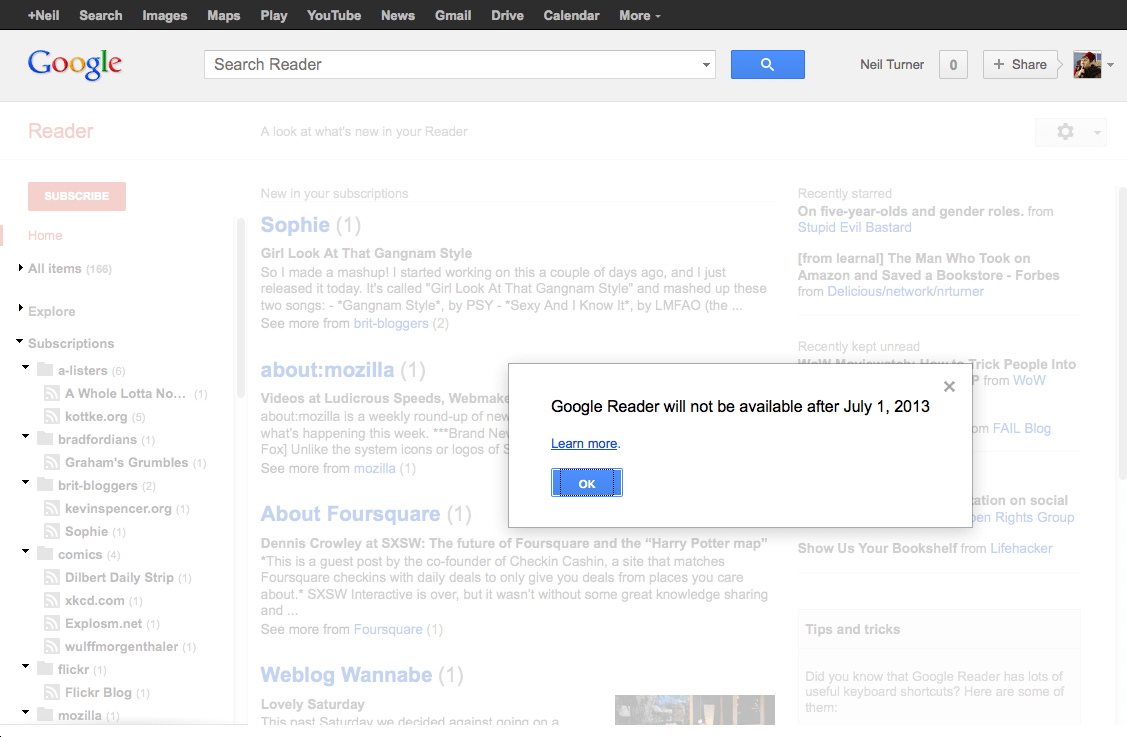The width and height of the screenshot is (1127, 737).
Task: Click the blue search magnifier button
Action: point(767,64)
